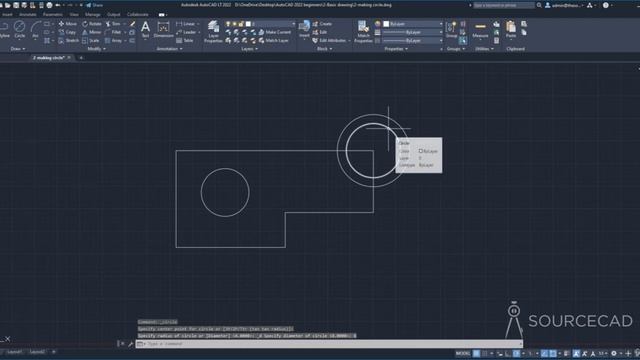The width and height of the screenshot is (640, 360).
Task: Open the View ribbon tab
Action: [74, 14]
